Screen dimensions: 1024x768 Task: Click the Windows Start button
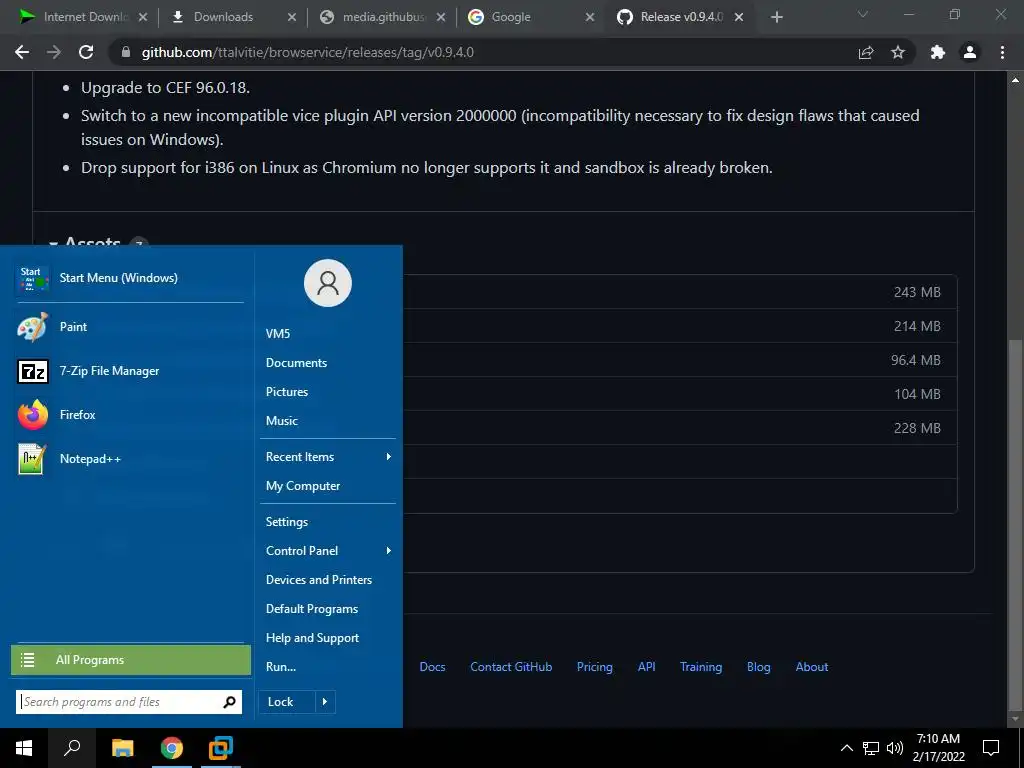(24, 748)
